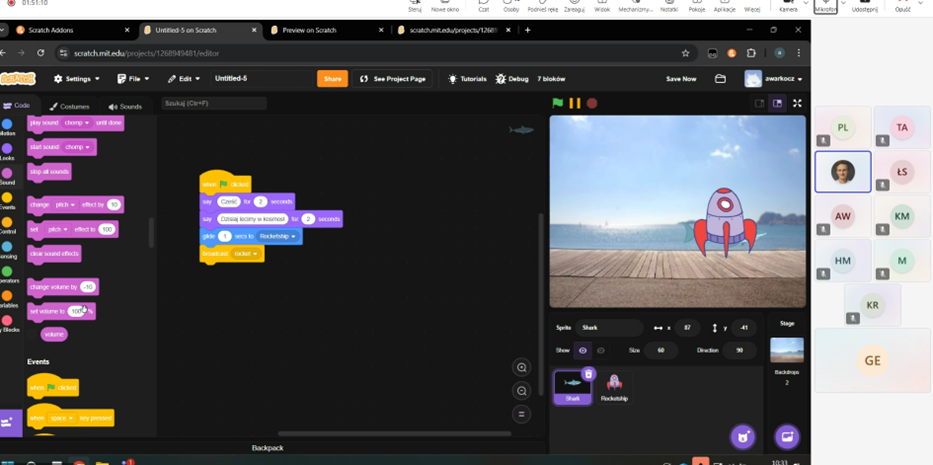The width and height of the screenshot is (933, 465).
Task: Switch to the Costumes tab
Action: (x=69, y=106)
